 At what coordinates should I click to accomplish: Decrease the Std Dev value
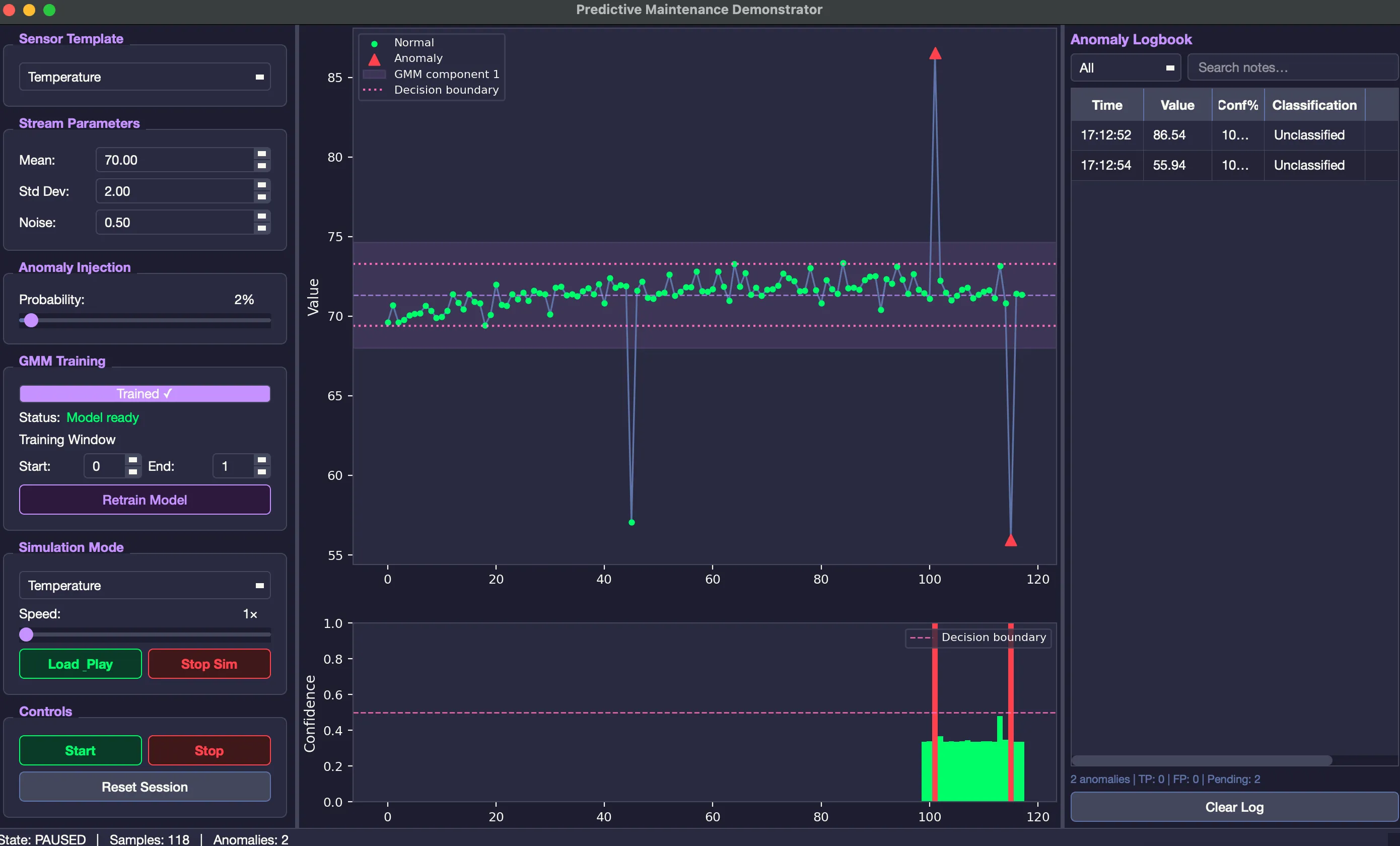click(x=261, y=197)
